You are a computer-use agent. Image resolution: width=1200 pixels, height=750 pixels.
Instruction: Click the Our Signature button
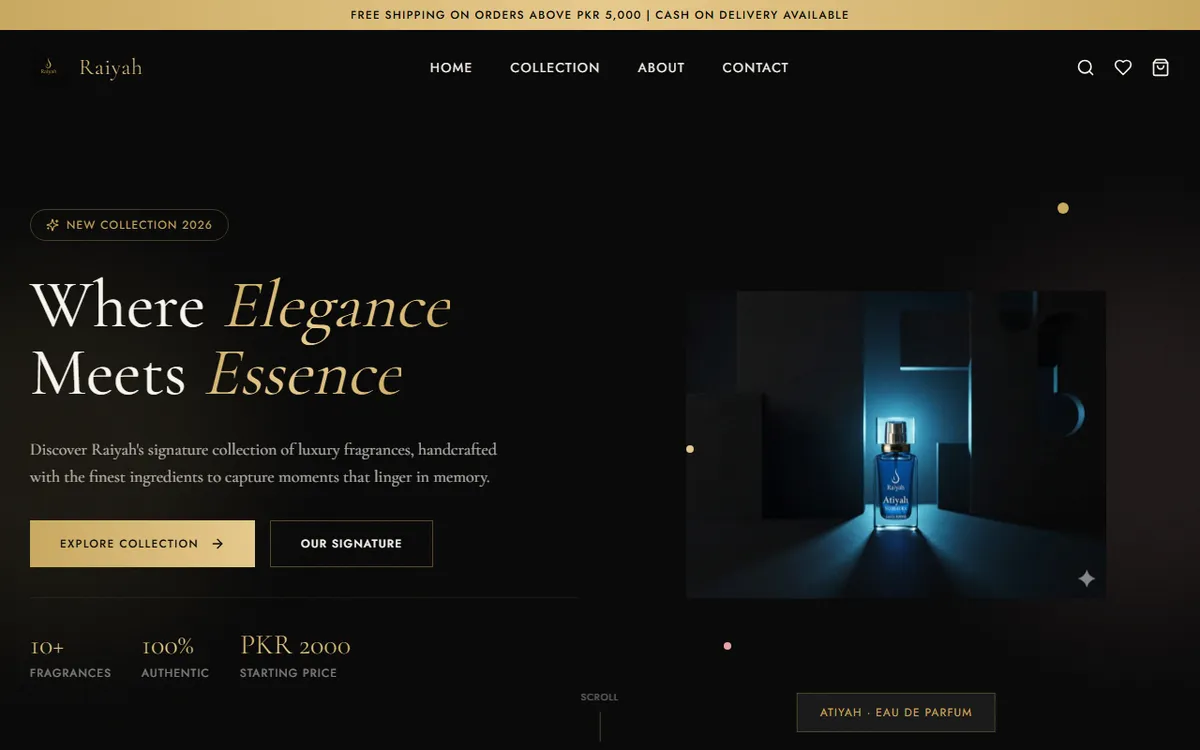coord(351,543)
